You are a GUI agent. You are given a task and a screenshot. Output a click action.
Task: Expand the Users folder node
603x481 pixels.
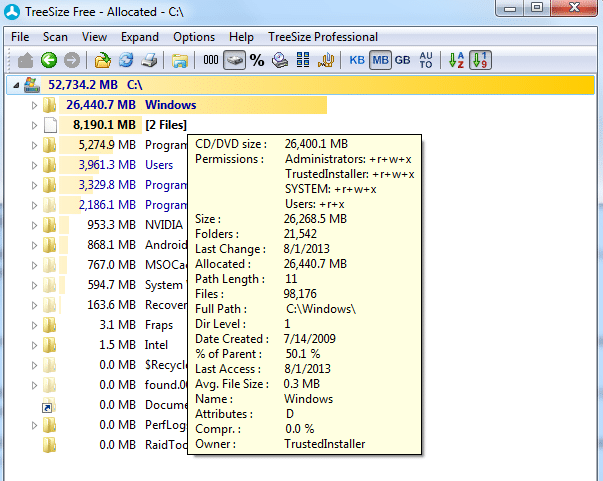(x=34, y=165)
